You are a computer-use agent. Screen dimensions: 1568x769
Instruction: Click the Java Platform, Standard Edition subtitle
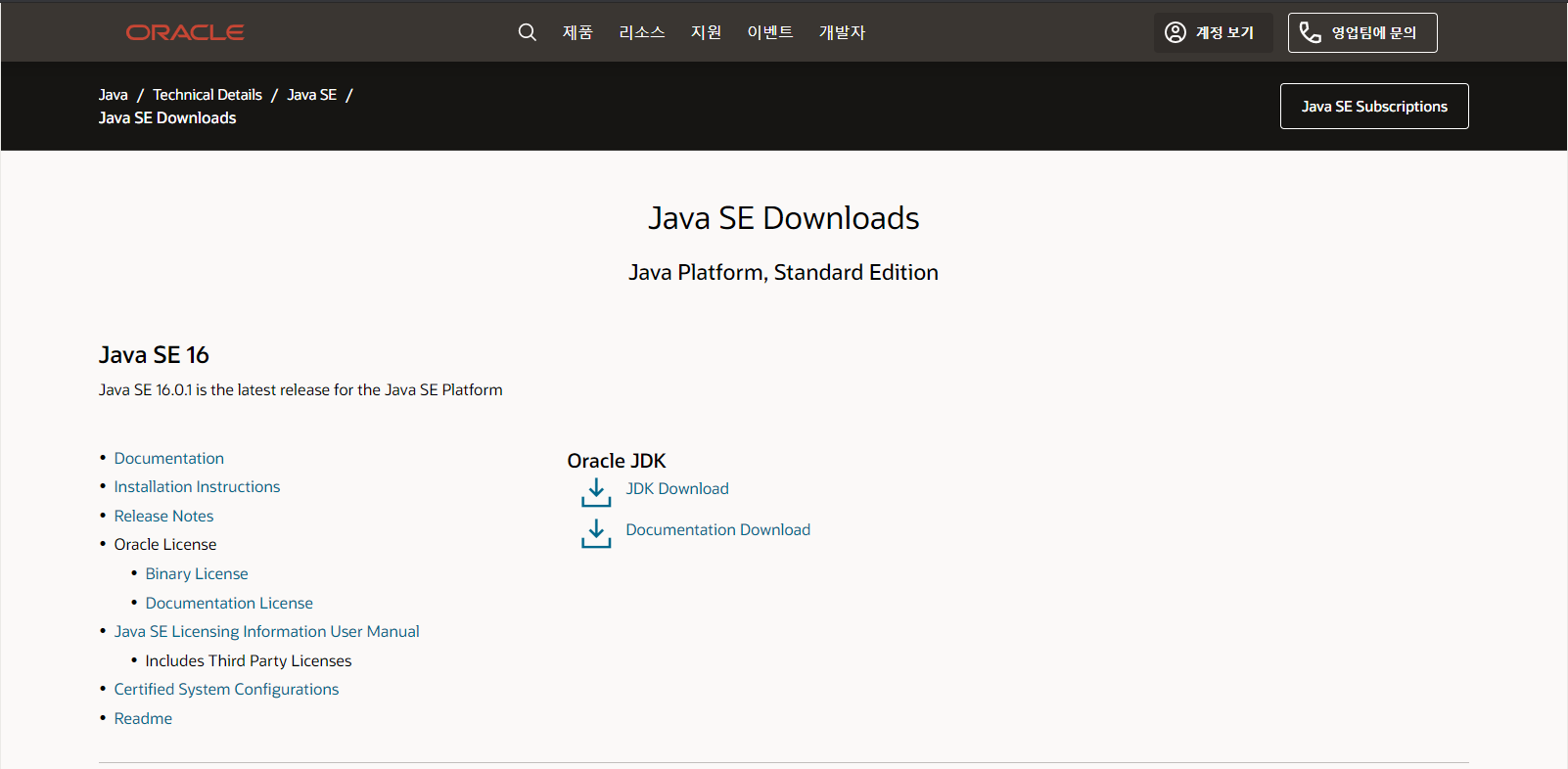783,272
